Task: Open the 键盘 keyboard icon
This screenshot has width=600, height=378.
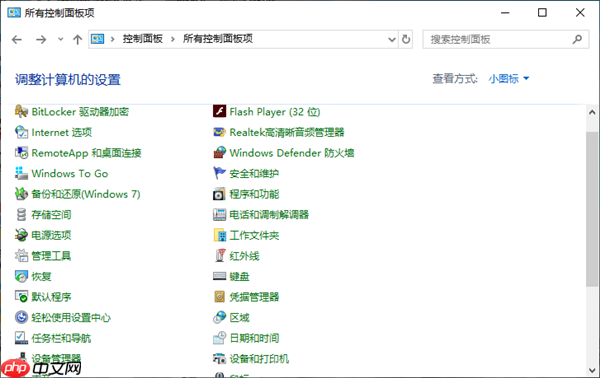Action: (219, 276)
